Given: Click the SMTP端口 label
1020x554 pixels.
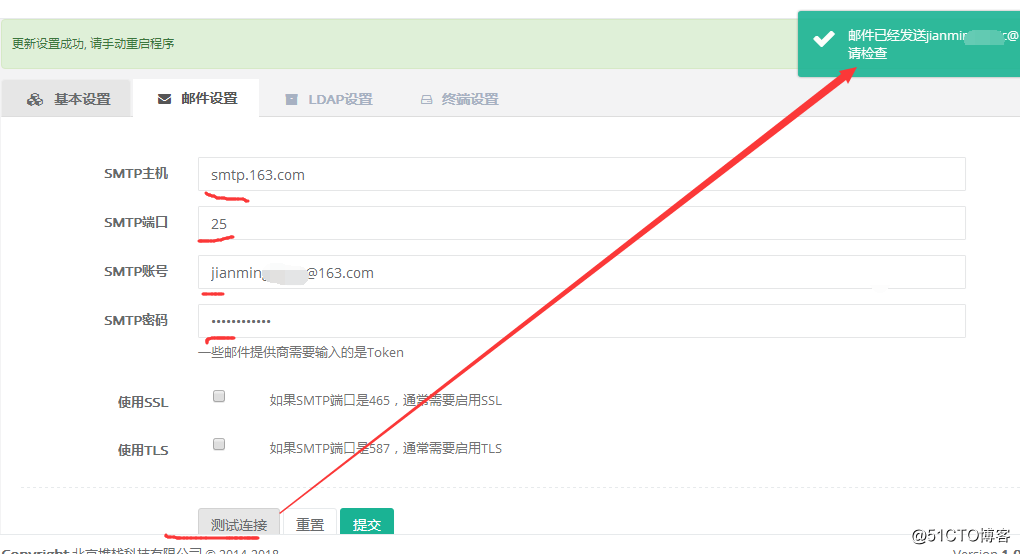Looking at the screenshot, I should click(x=136, y=222).
